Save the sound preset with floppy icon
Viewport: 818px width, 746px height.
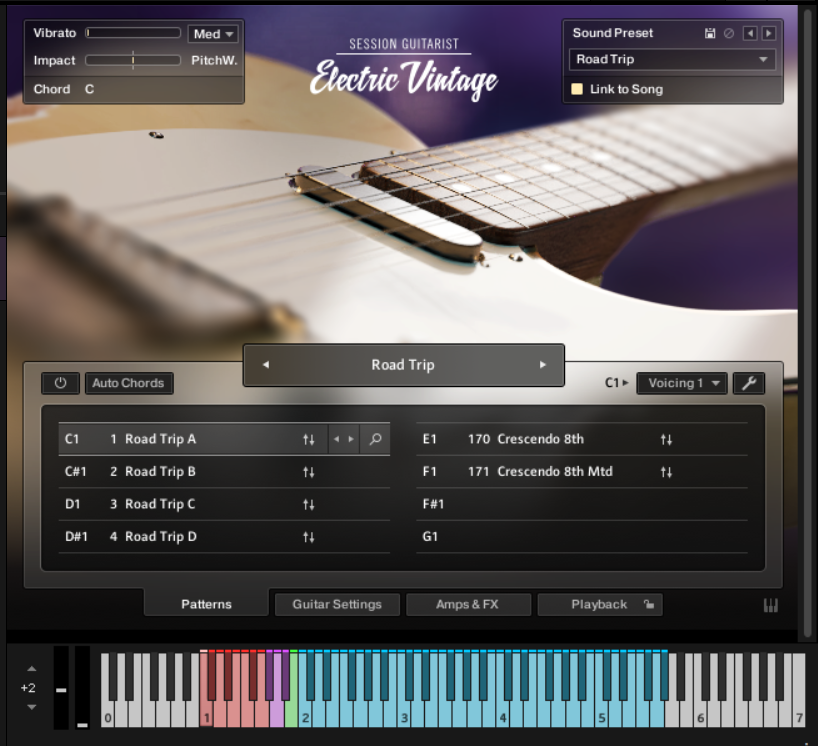point(709,33)
